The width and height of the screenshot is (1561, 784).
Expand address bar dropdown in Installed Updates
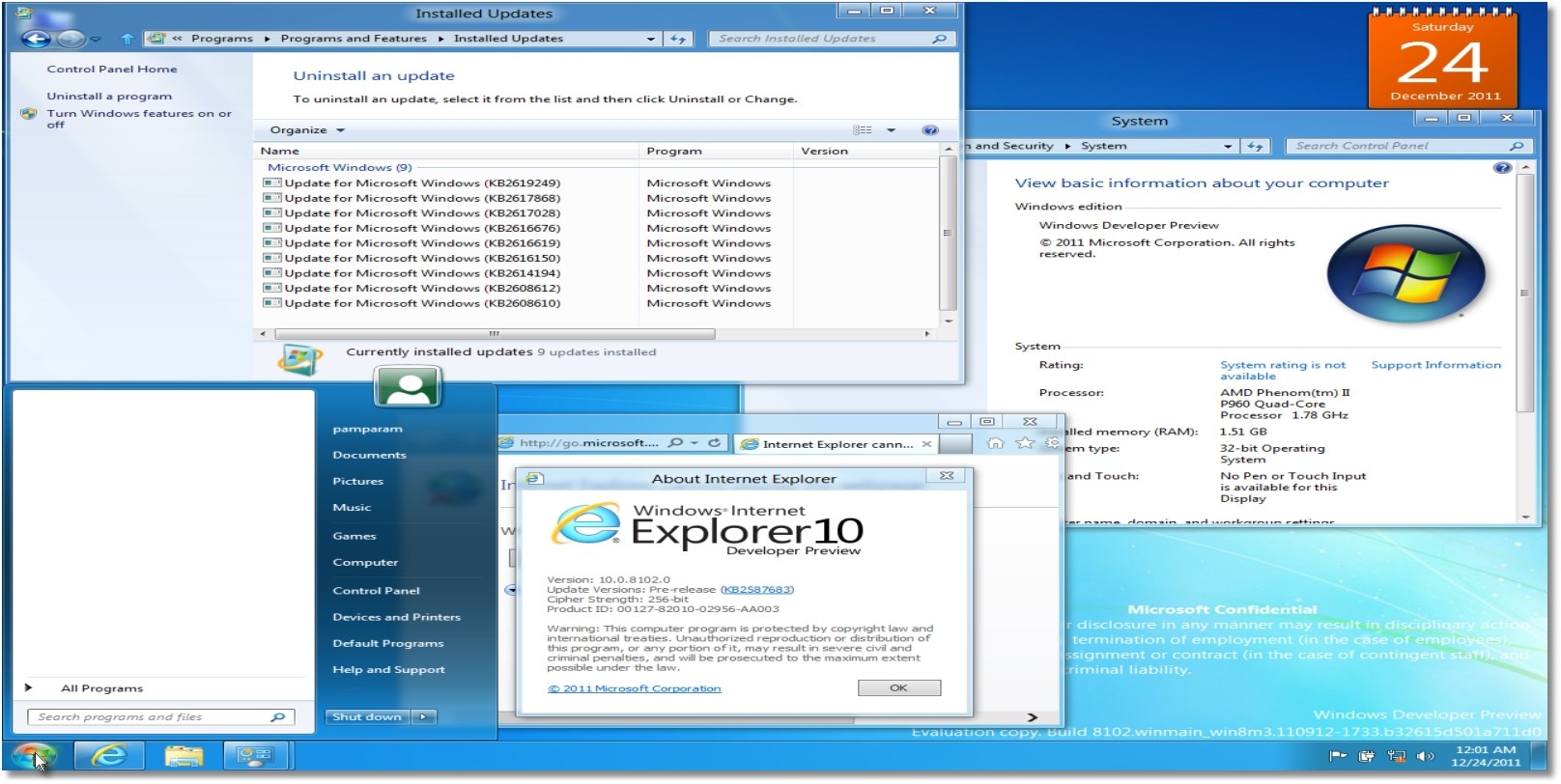click(x=651, y=39)
